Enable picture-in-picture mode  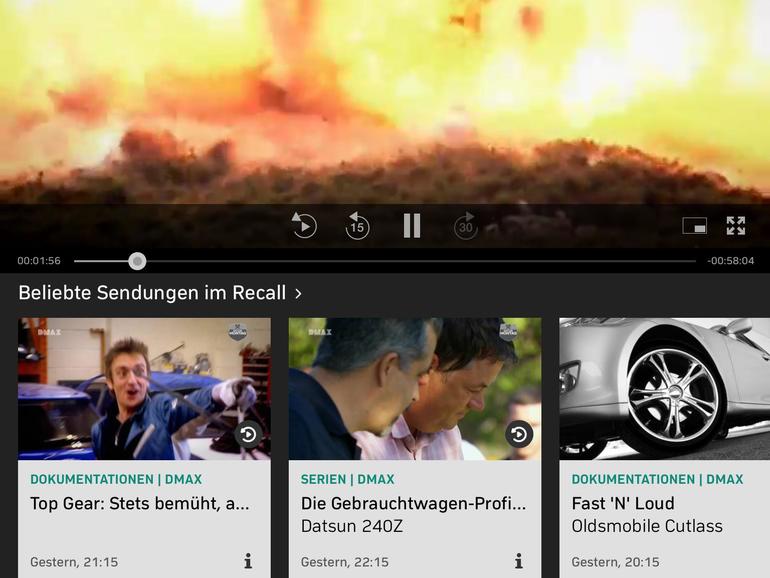pyautogui.click(x=694, y=226)
